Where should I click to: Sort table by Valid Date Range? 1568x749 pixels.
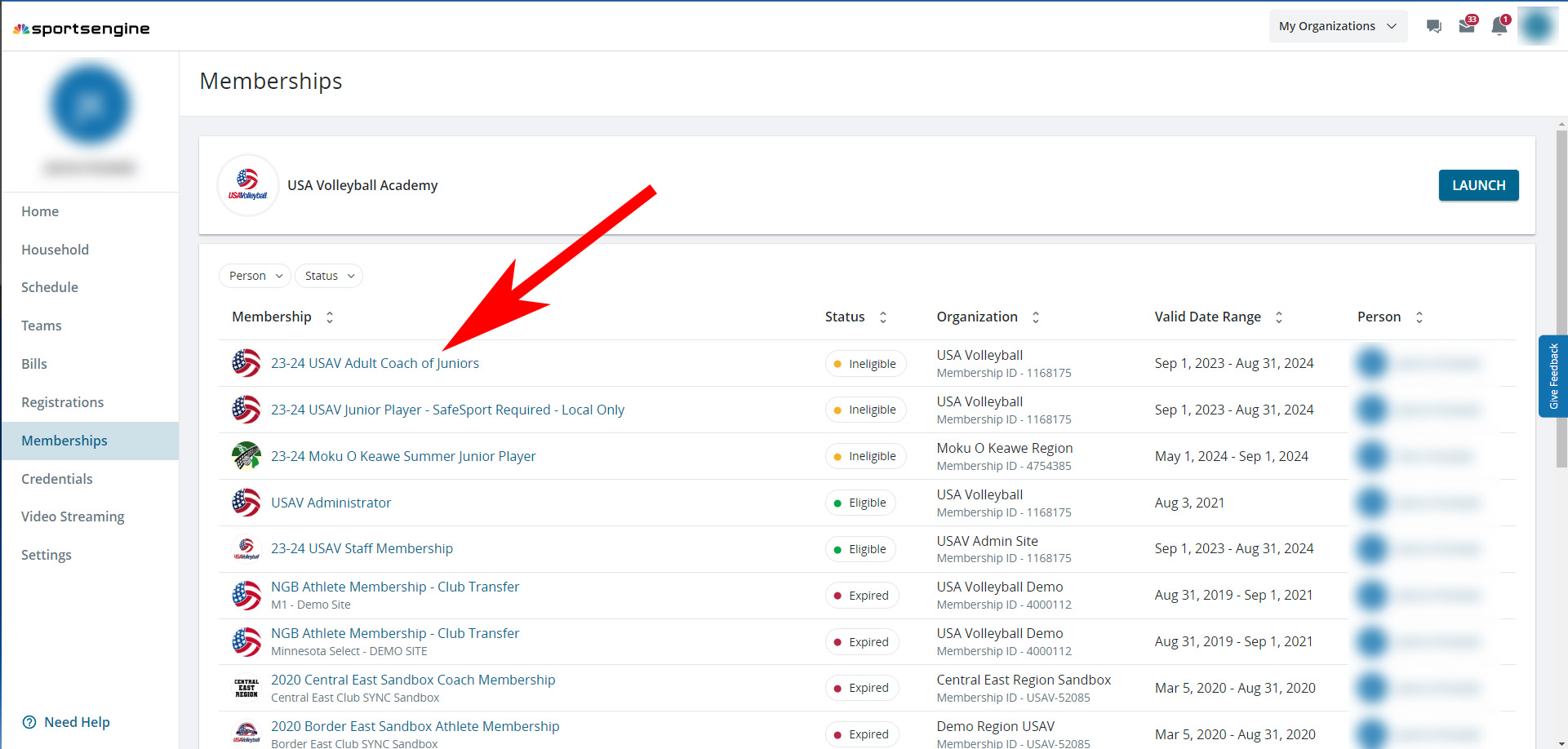[x=1278, y=317]
